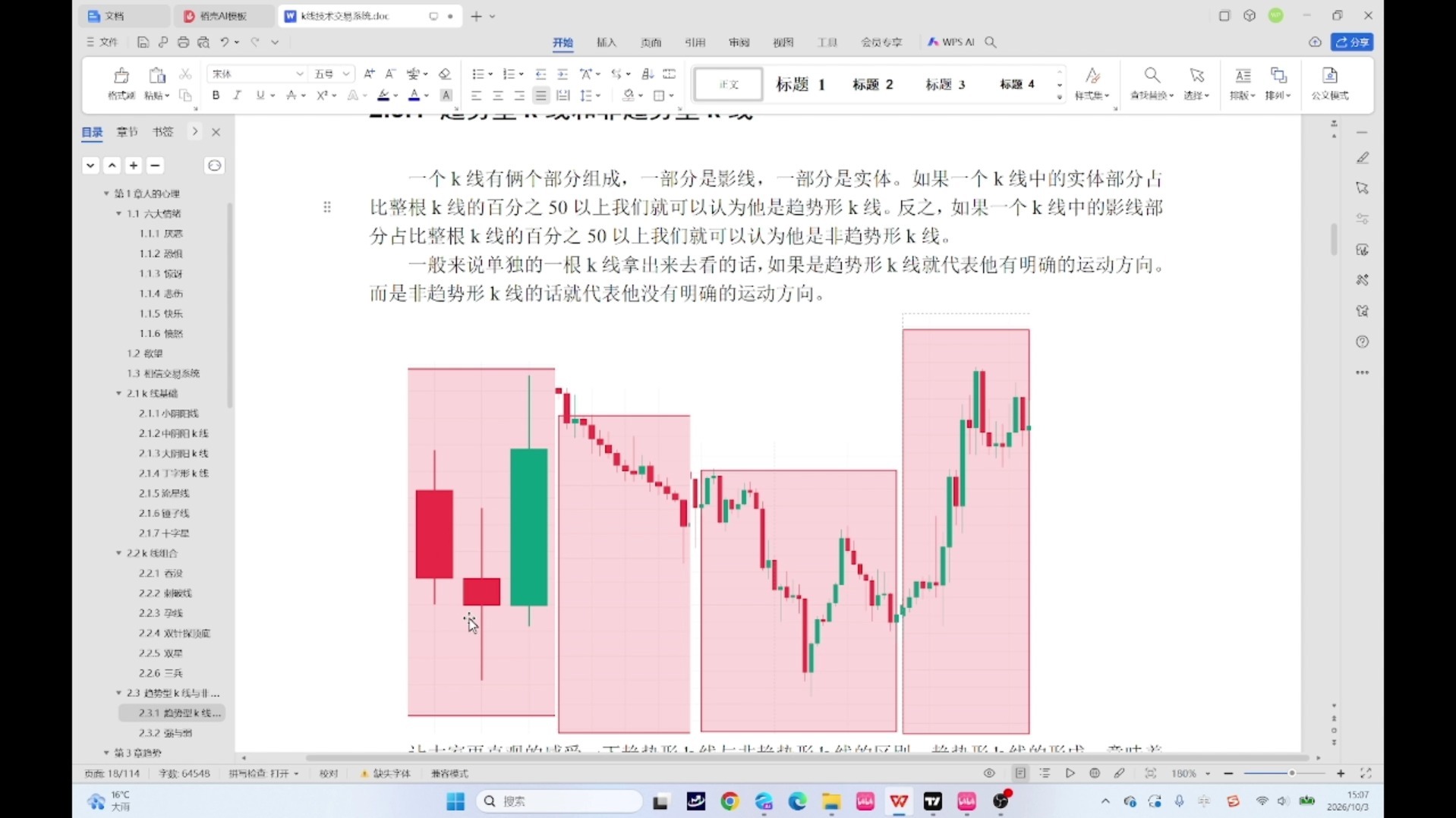Click the 分享 share button

pos(1352,42)
